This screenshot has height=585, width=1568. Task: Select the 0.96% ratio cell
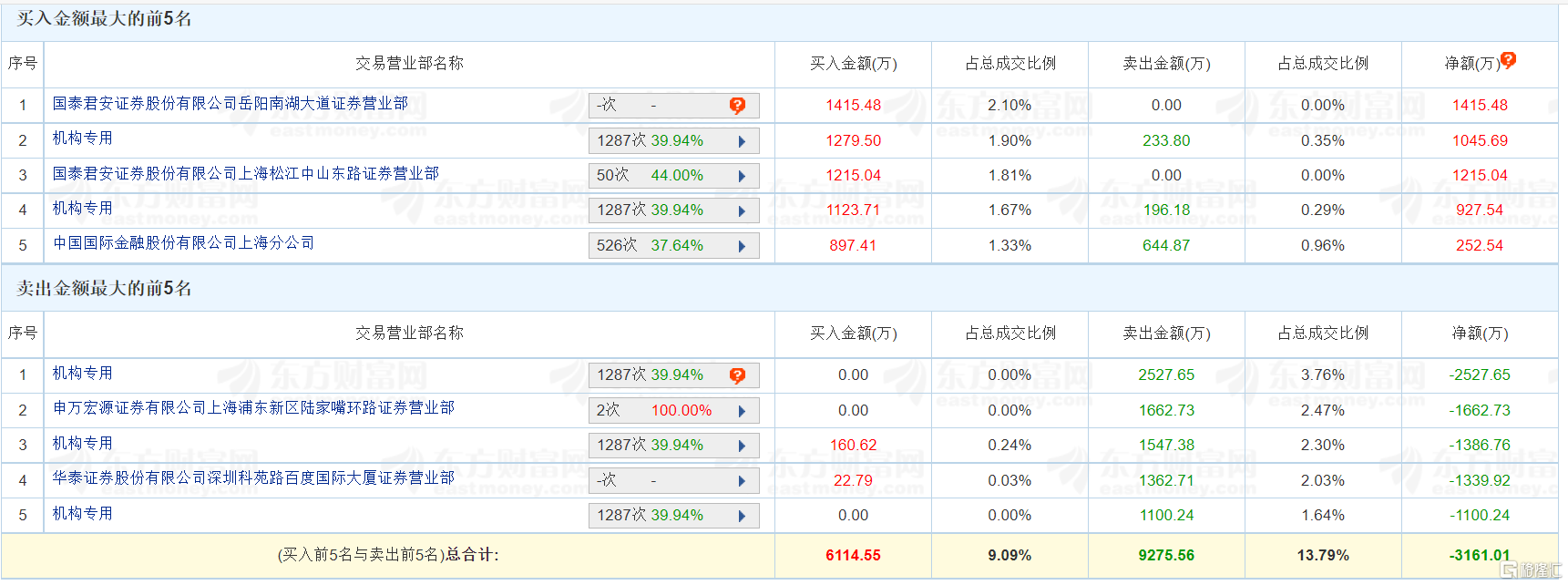(1323, 245)
